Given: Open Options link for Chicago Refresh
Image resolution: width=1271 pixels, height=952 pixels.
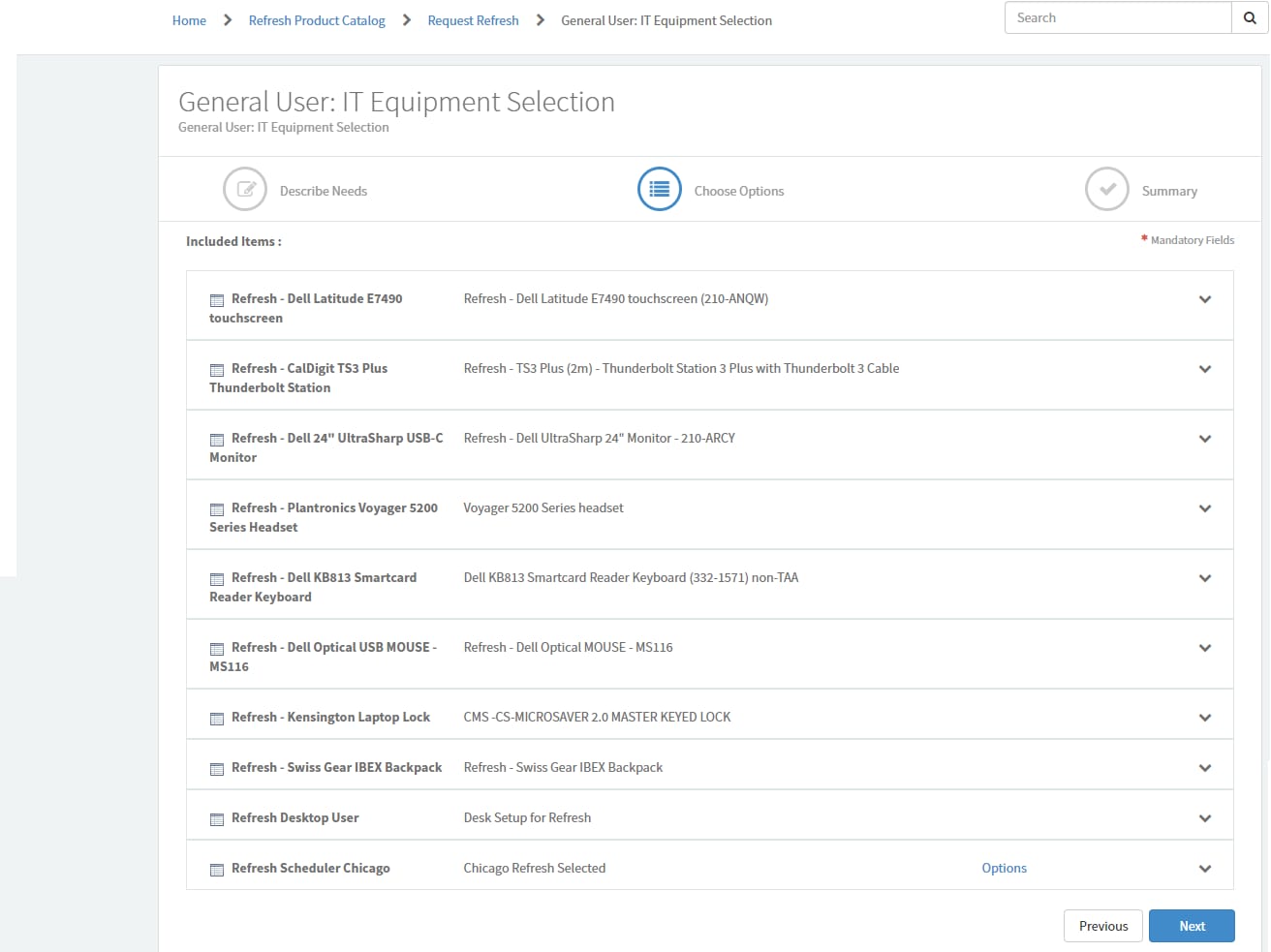Looking at the screenshot, I should tap(1004, 868).
